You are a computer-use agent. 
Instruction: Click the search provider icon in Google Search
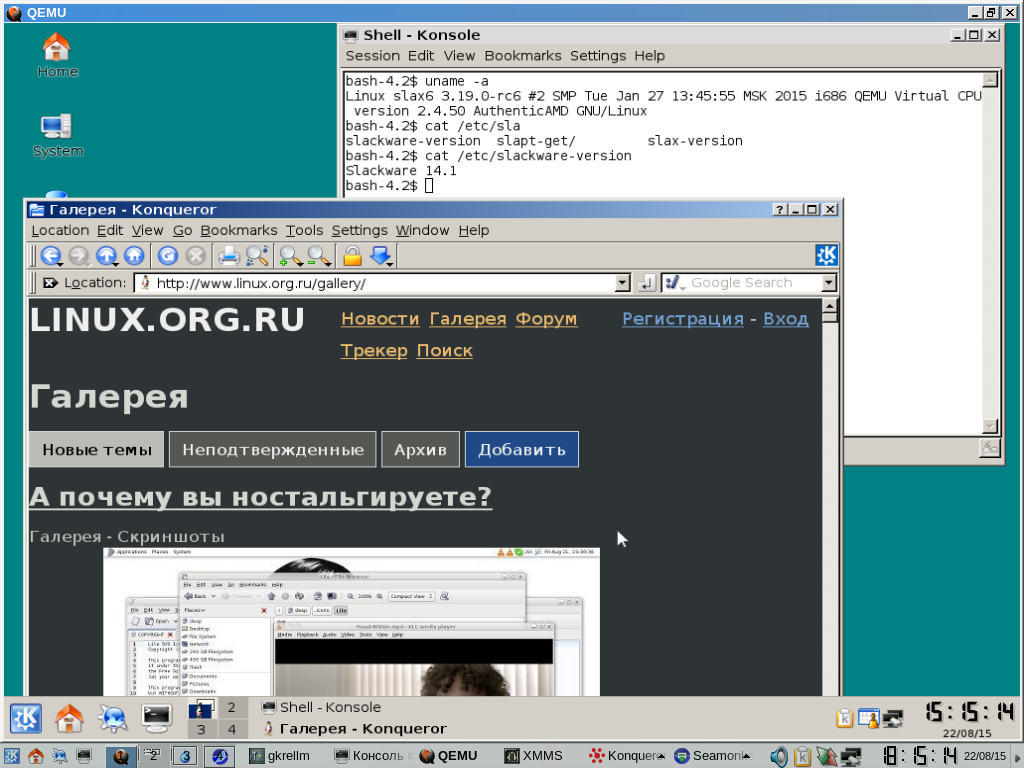point(674,283)
